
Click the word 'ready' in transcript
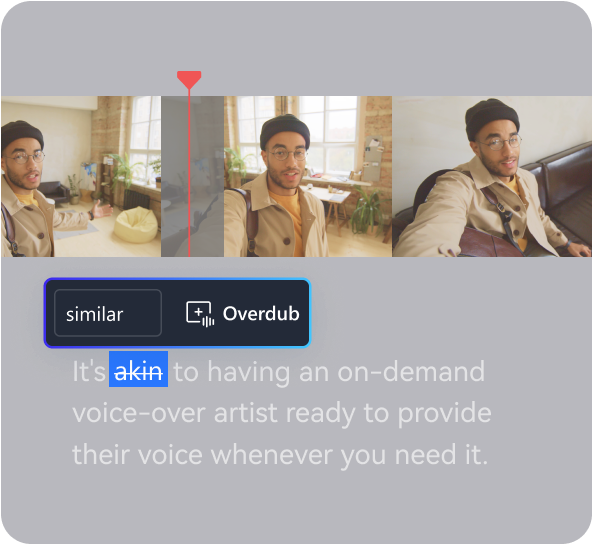(x=321, y=415)
